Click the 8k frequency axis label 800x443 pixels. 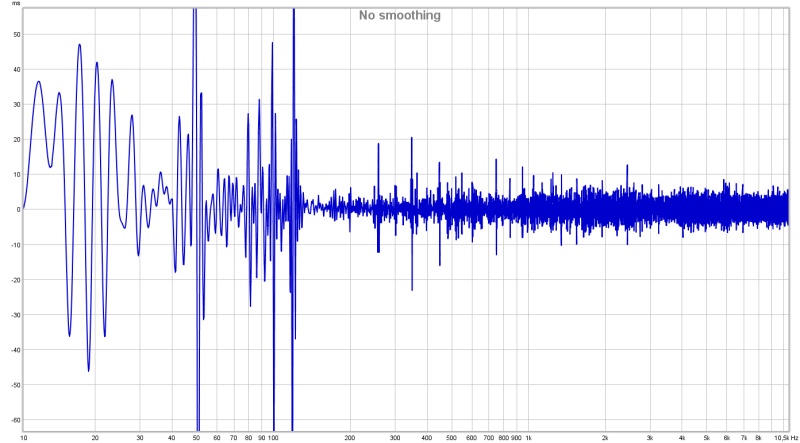coord(759,438)
